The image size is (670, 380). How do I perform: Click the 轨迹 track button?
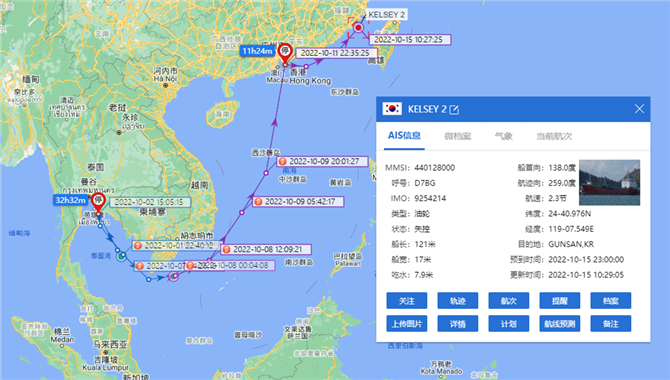pos(458,301)
